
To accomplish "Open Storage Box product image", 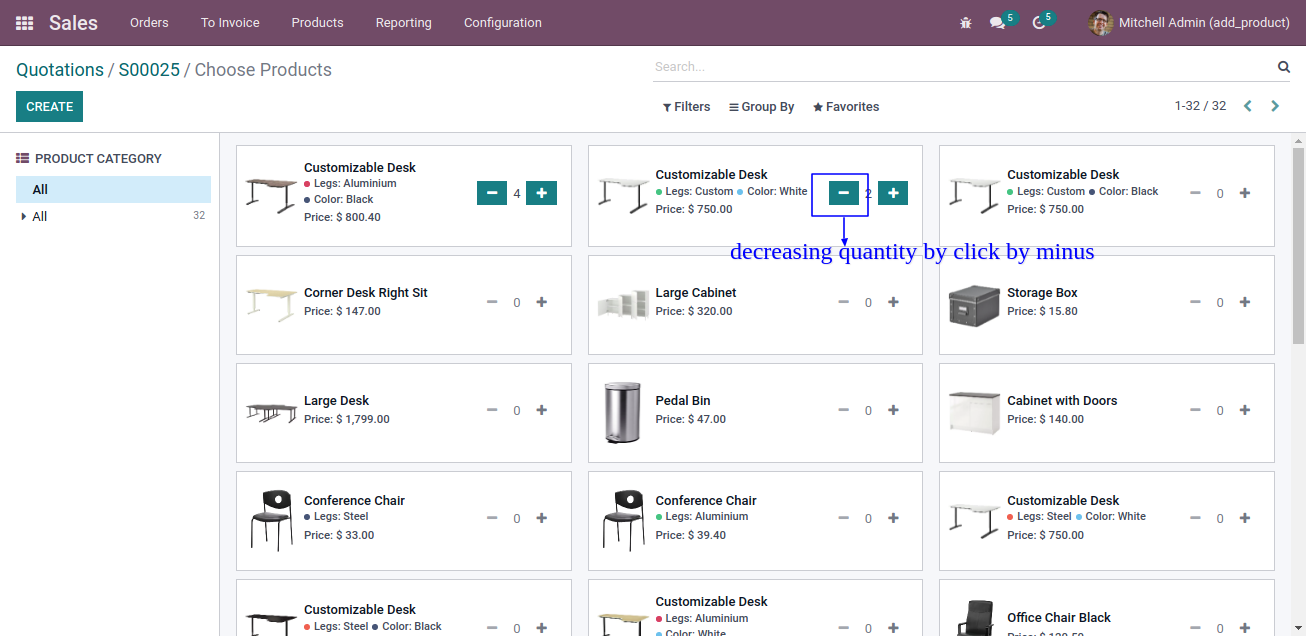I will point(974,305).
